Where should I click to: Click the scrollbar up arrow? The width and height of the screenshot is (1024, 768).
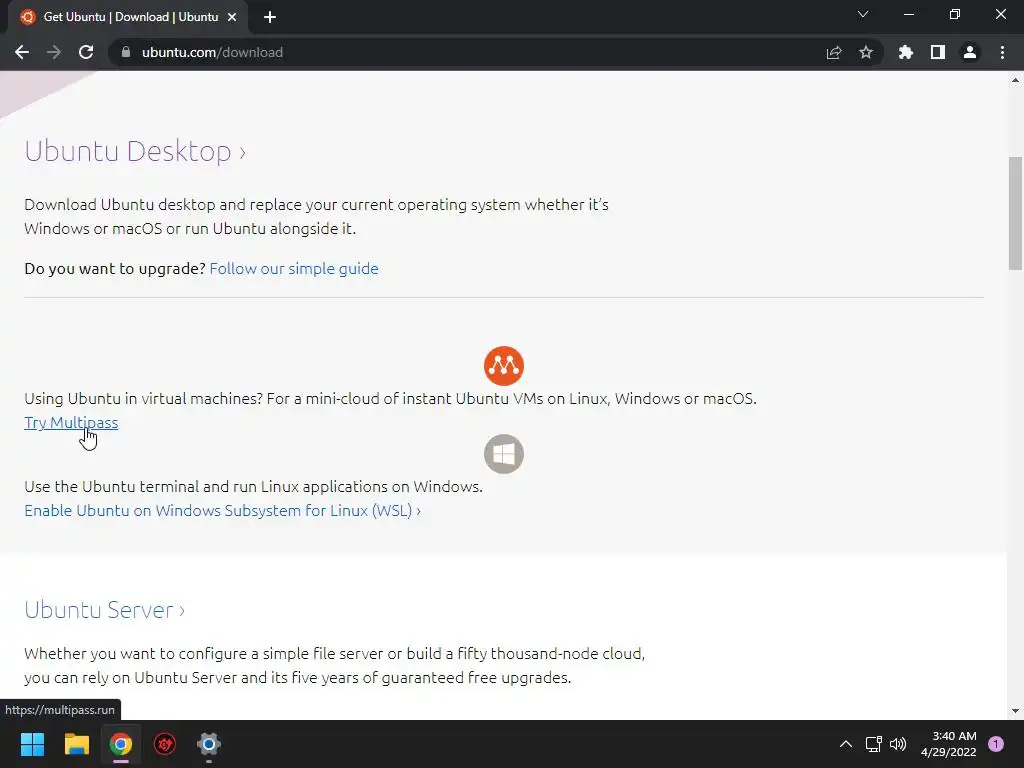pos(1015,80)
